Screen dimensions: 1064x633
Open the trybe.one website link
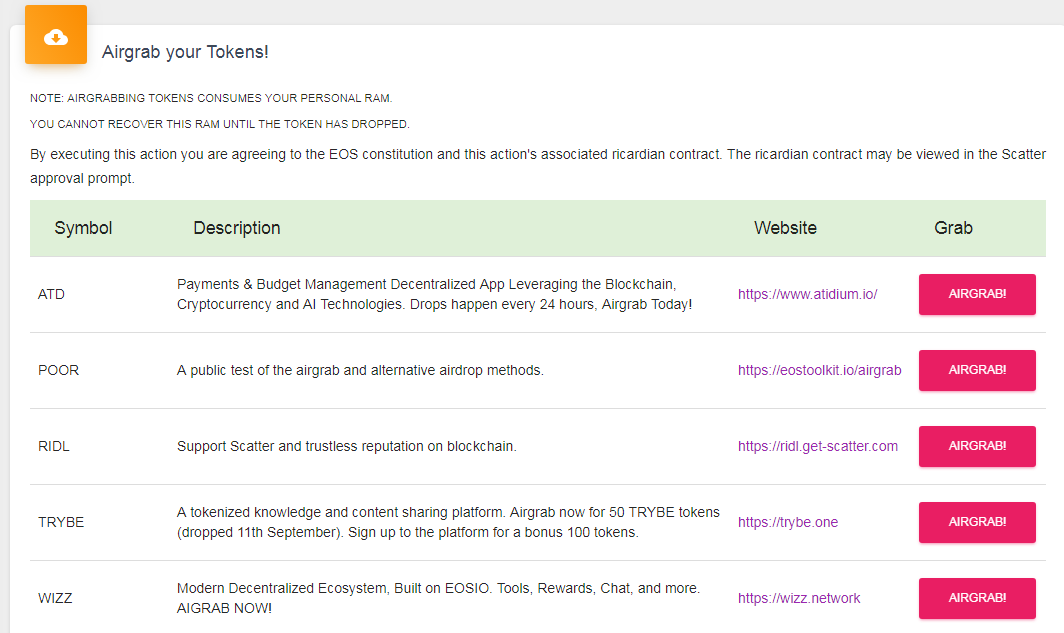pos(788,522)
